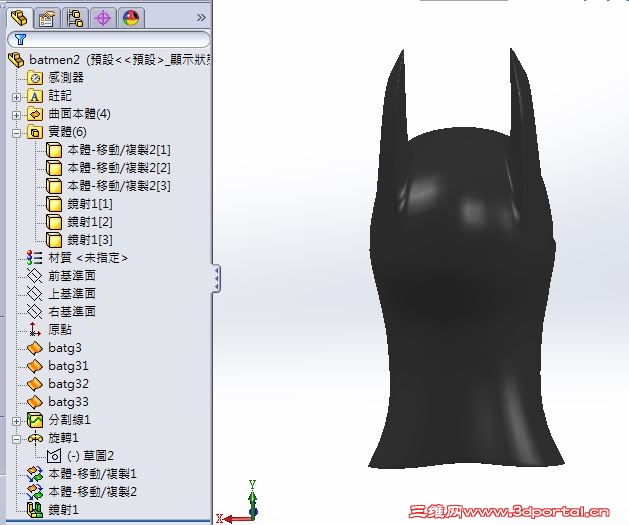Image resolution: width=629 pixels, height=525 pixels.
Task: Switch to the ConfigurationManager tab
Action: [75, 18]
